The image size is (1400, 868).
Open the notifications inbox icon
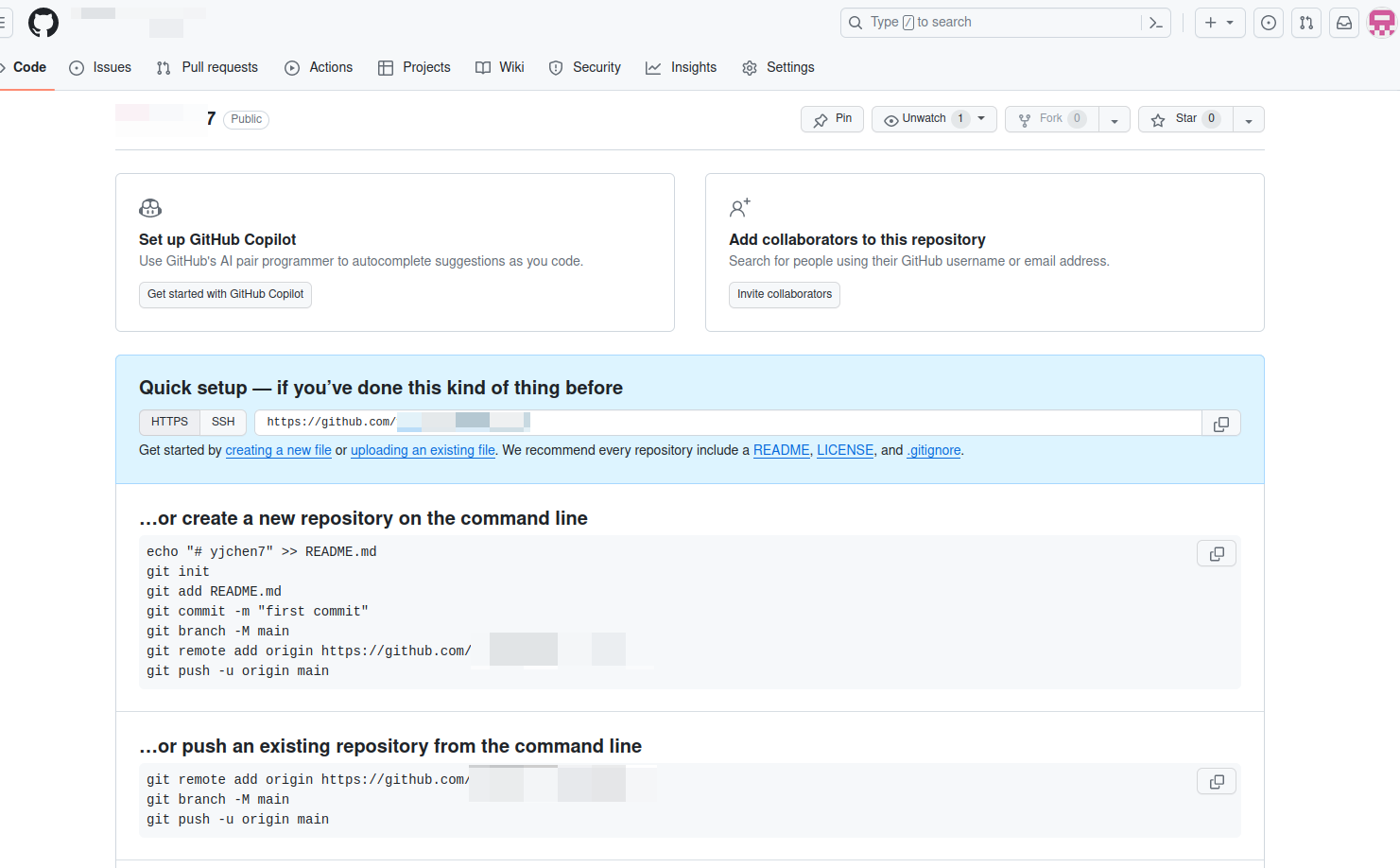1344,23
